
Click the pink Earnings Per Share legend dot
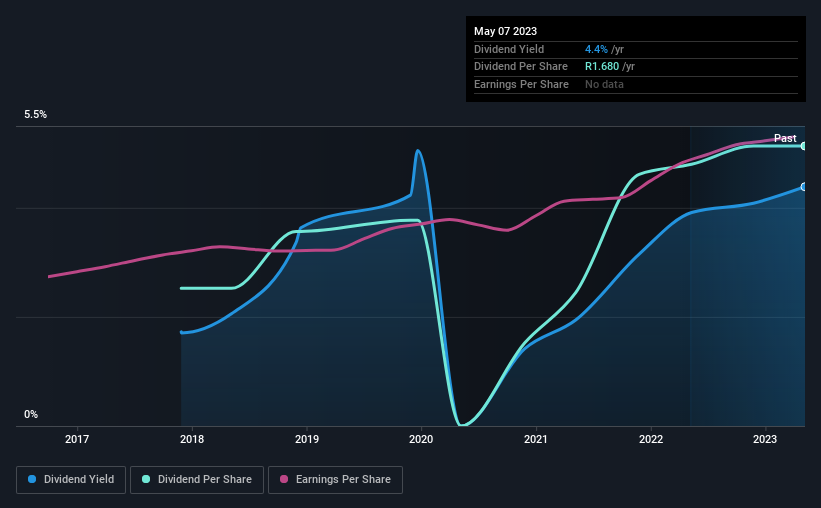[284, 479]
